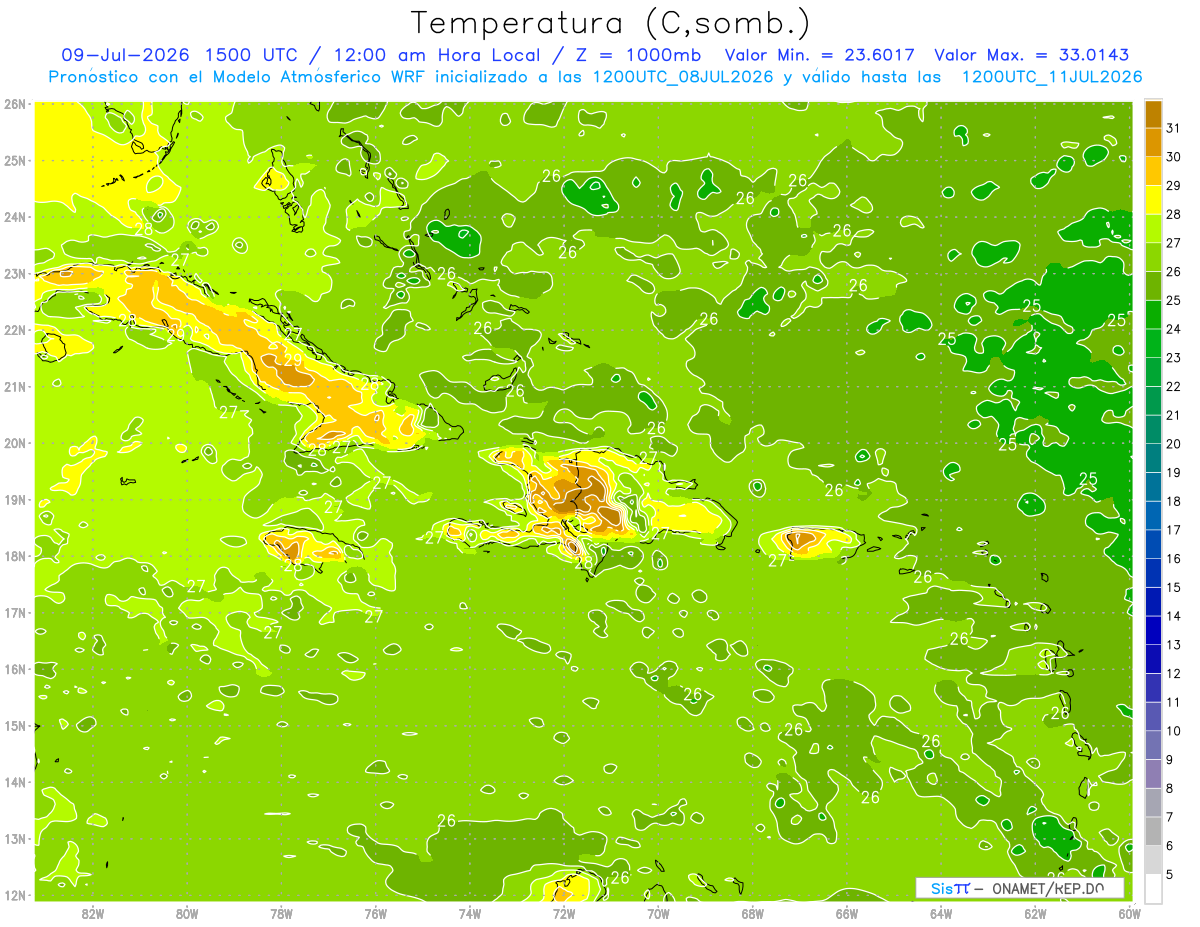Click the "62W" longitude label

tap(1035, 913)
